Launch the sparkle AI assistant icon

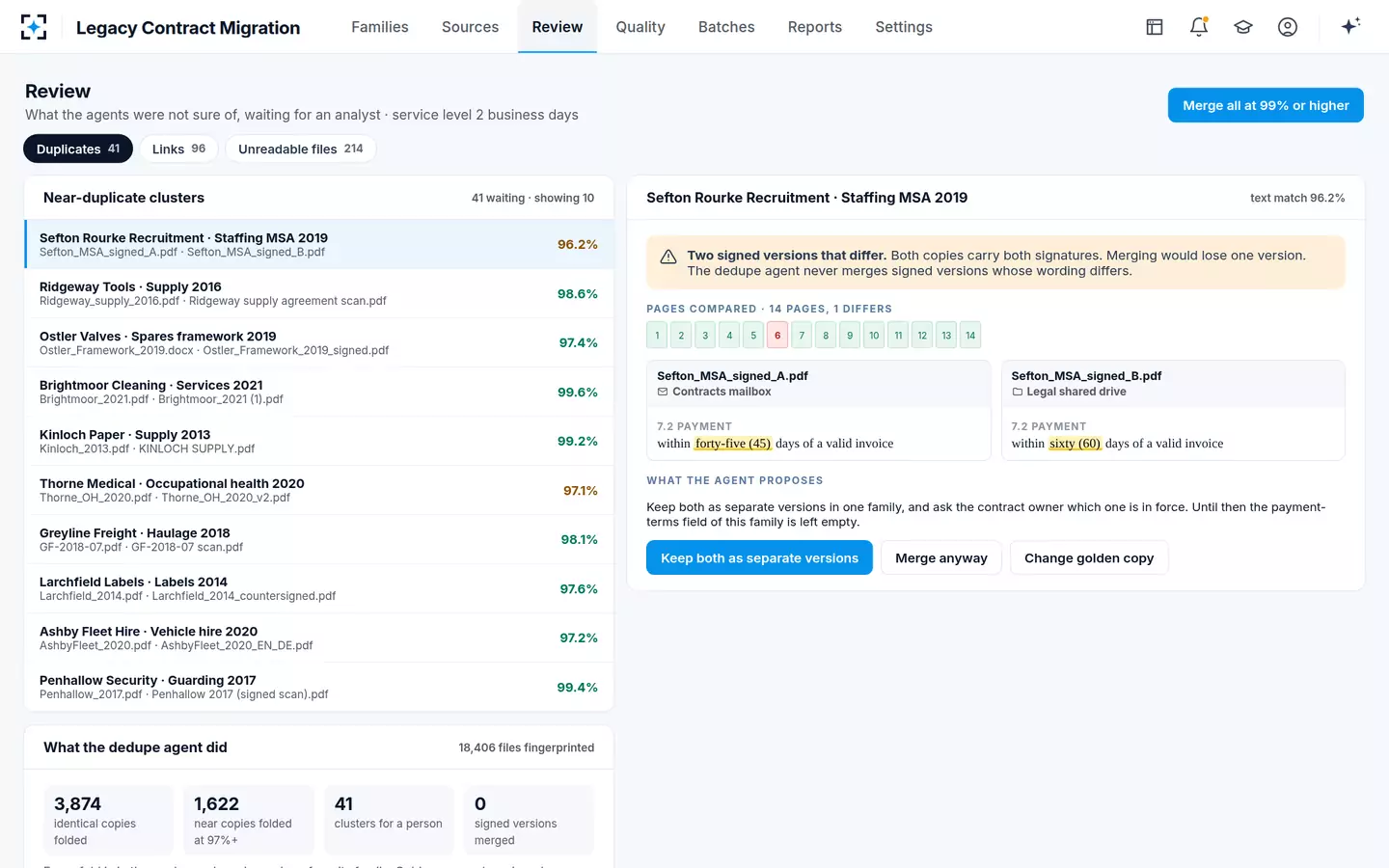click(1350, 26)
